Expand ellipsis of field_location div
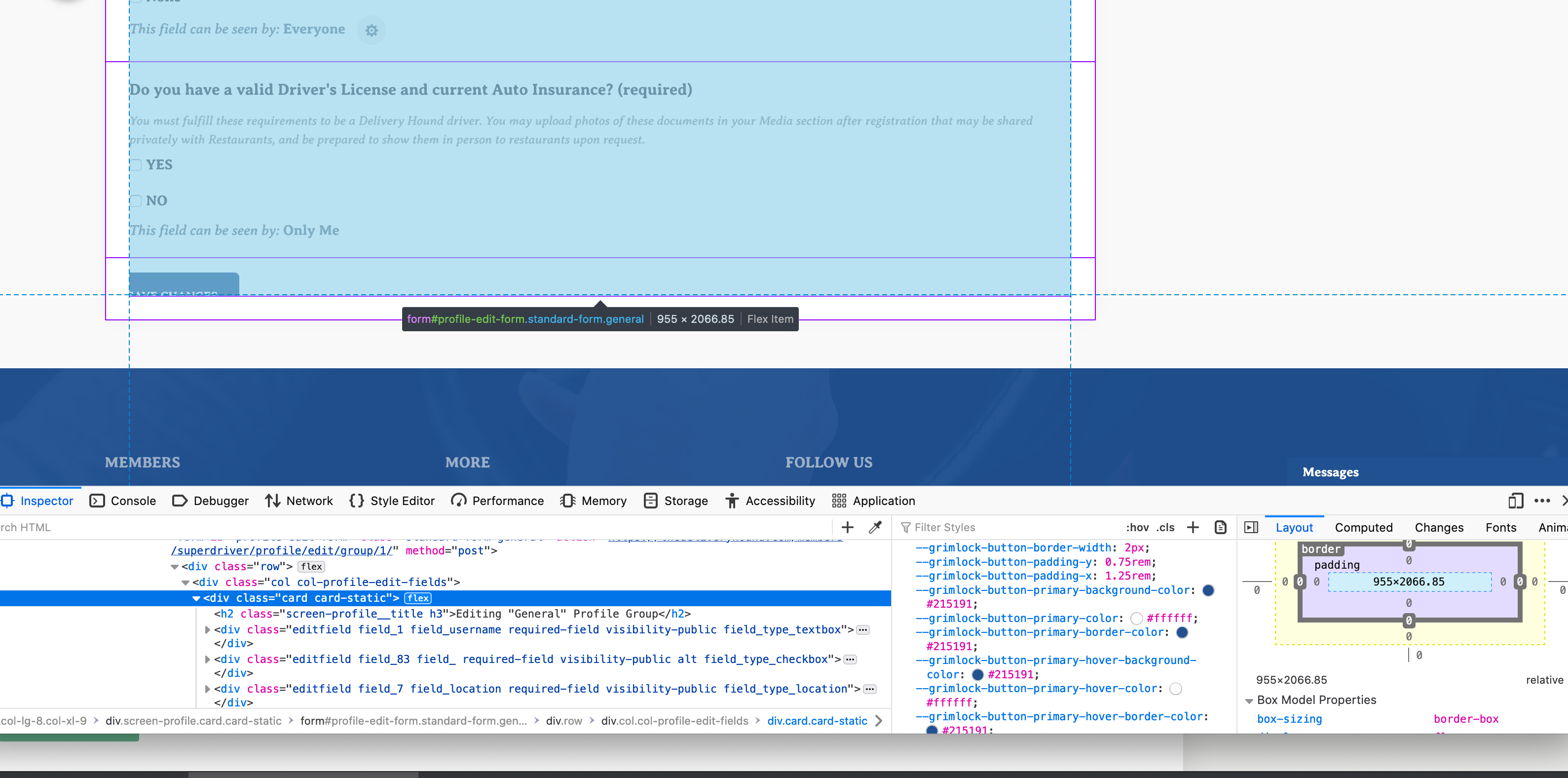 (x=870, y=689)
